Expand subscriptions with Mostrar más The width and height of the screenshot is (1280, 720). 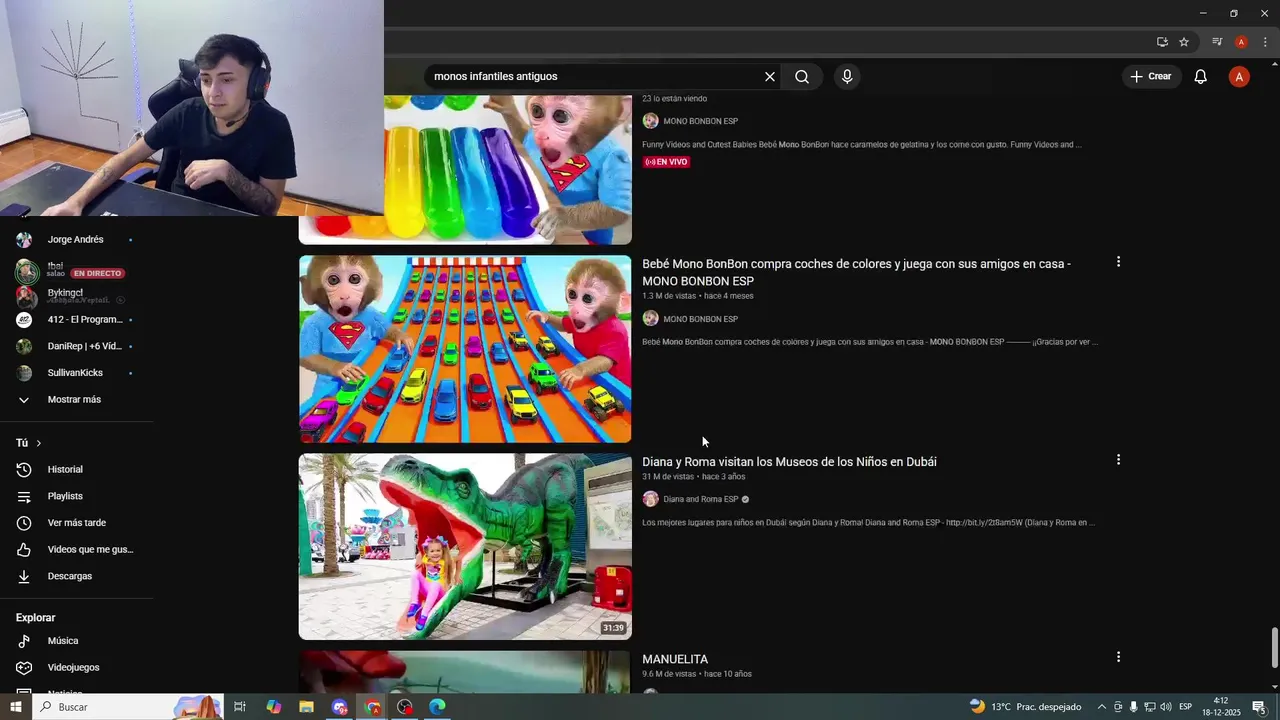tap(76, 399)
